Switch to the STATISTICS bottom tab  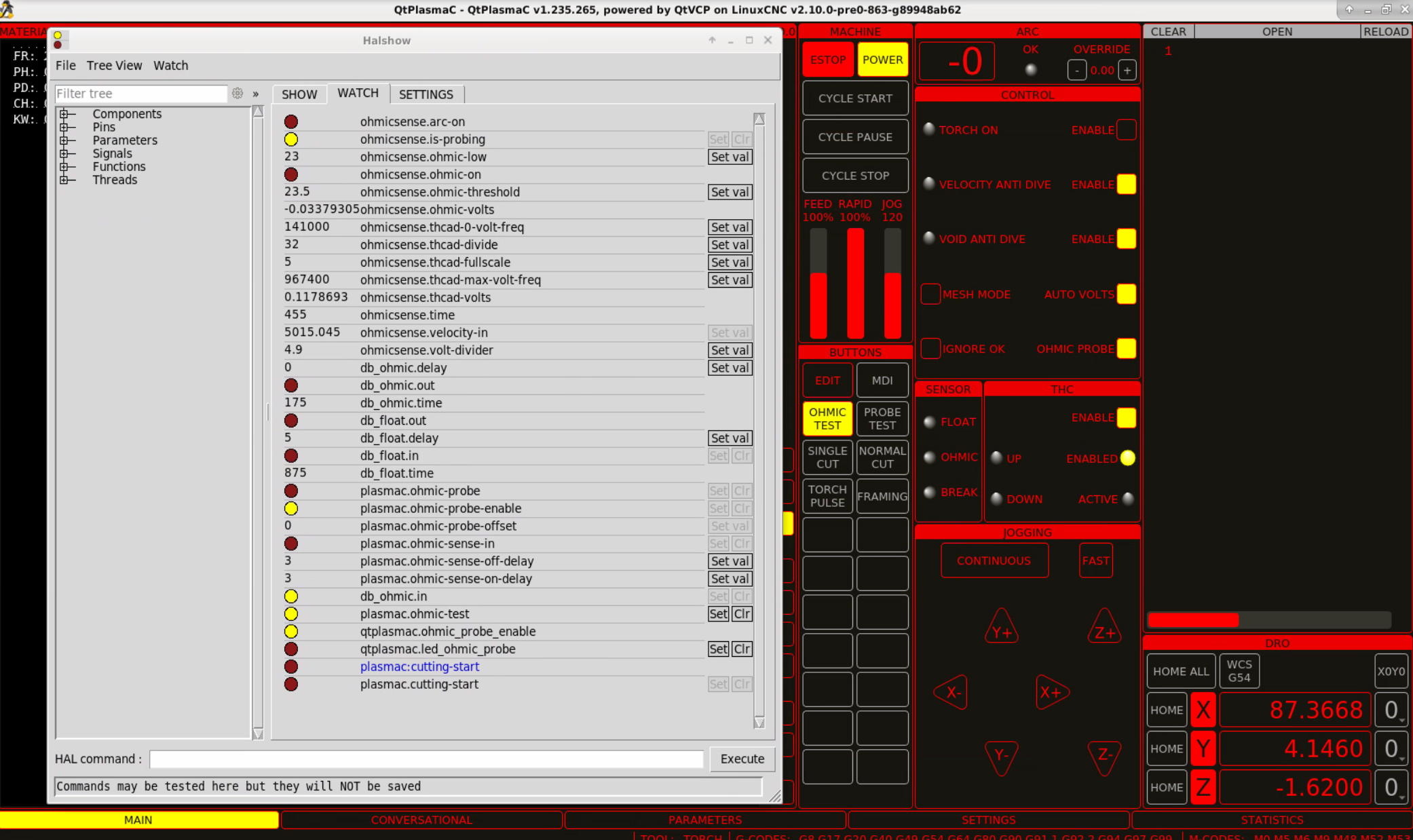[x=1272, y=820]
